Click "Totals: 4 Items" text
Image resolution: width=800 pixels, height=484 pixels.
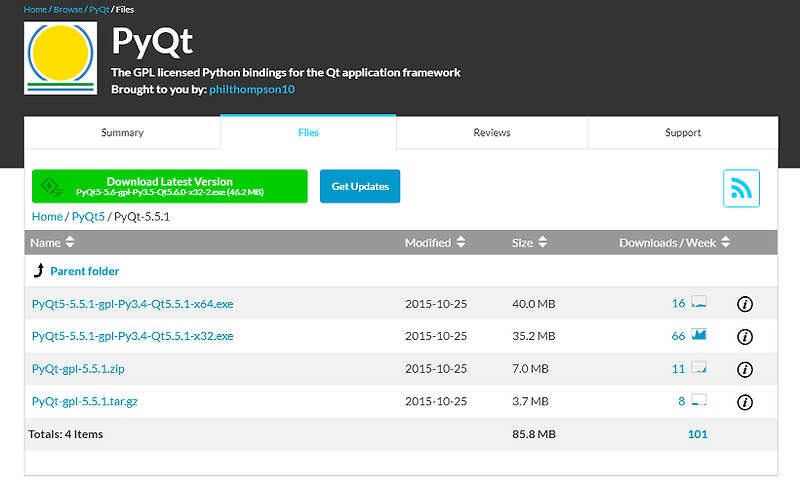point(65,434)
